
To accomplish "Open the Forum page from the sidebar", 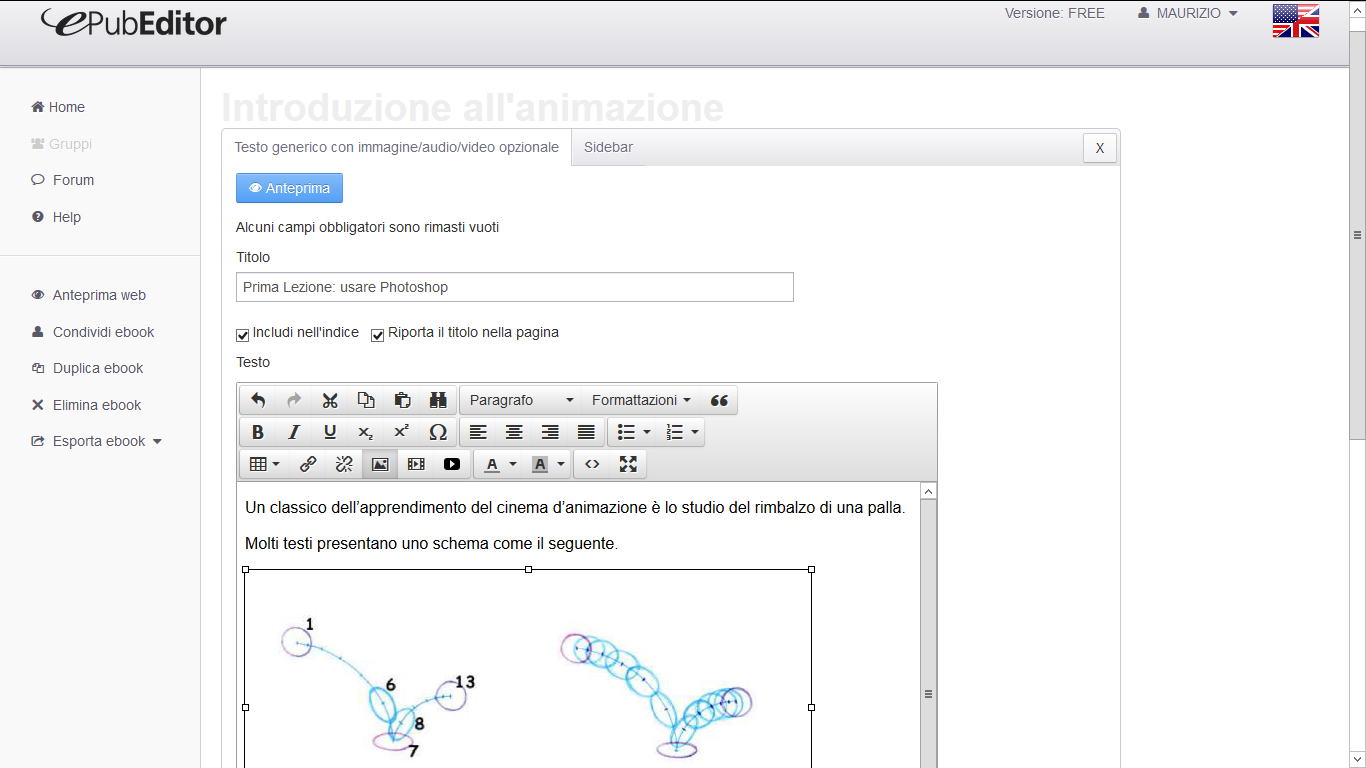I will tap(73, 180).
